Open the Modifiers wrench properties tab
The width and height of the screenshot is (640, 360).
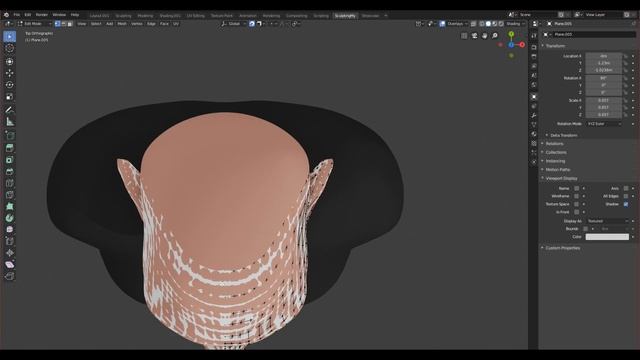coord(534,116)
